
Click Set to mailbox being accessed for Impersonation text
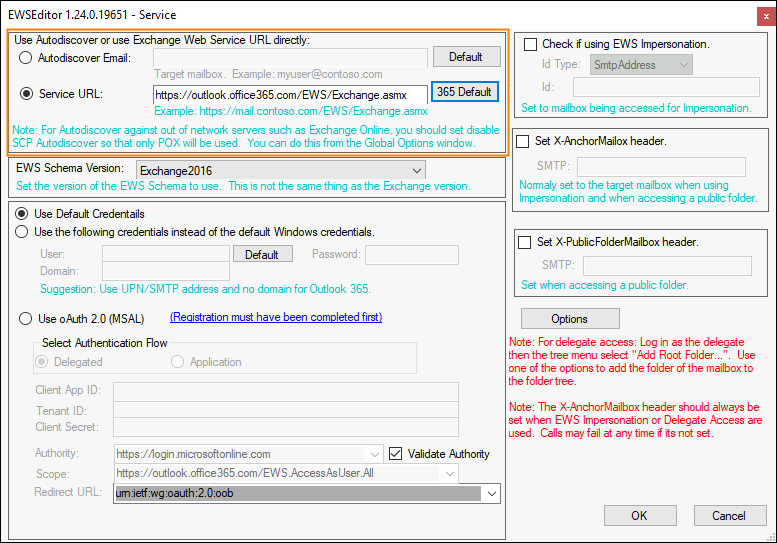[636, 108]
